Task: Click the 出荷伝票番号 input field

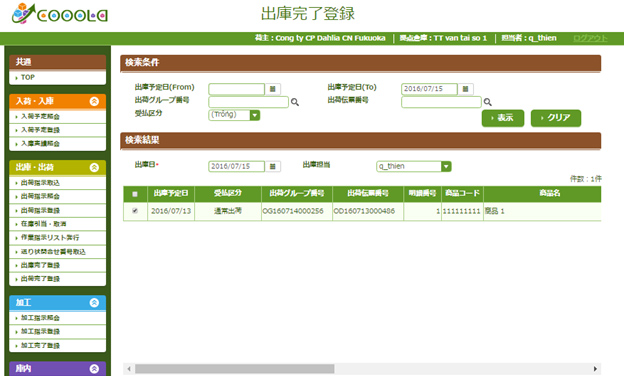Action: pos(441,102)
